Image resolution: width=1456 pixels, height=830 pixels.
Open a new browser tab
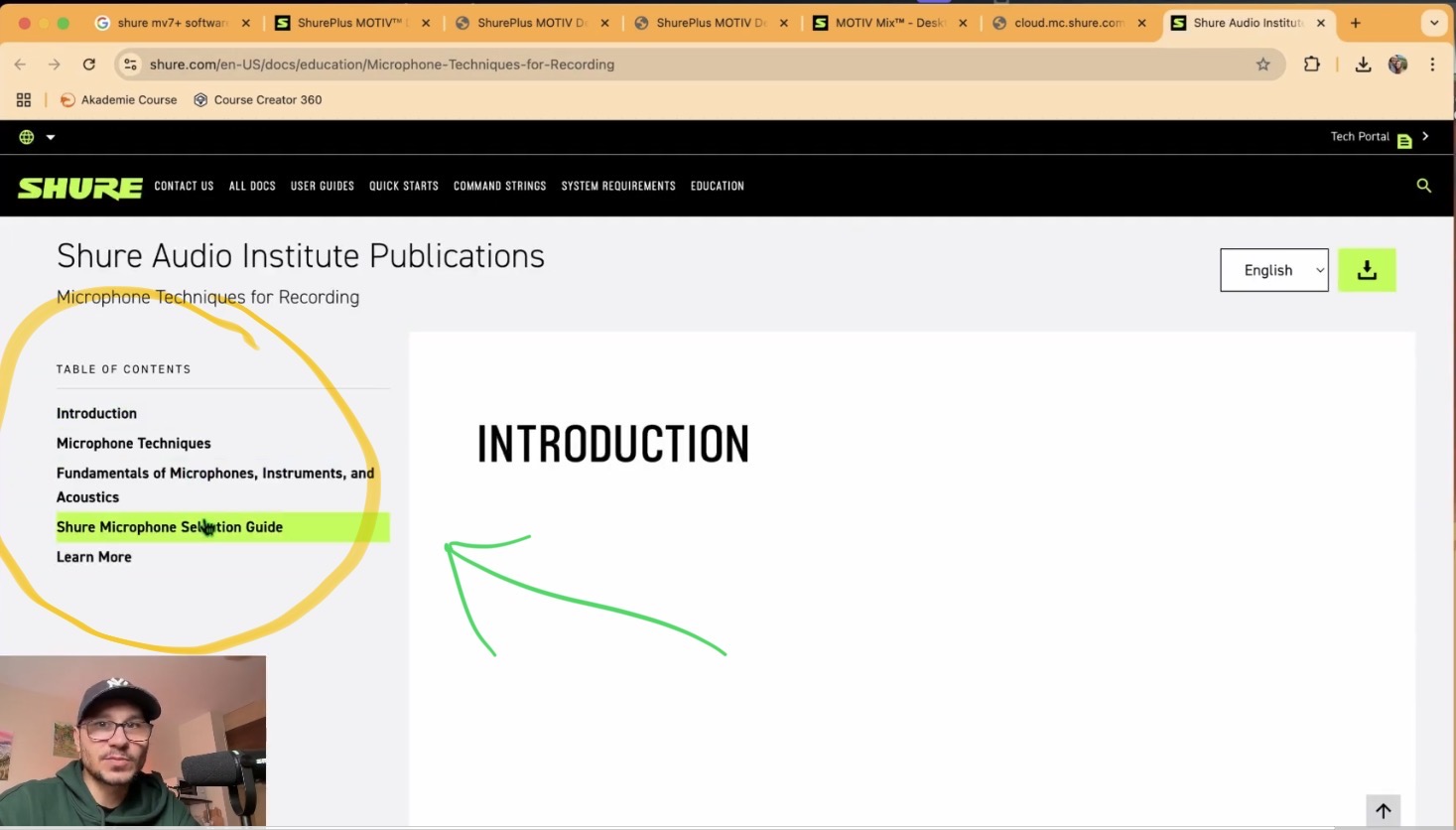coord(1355,23)
